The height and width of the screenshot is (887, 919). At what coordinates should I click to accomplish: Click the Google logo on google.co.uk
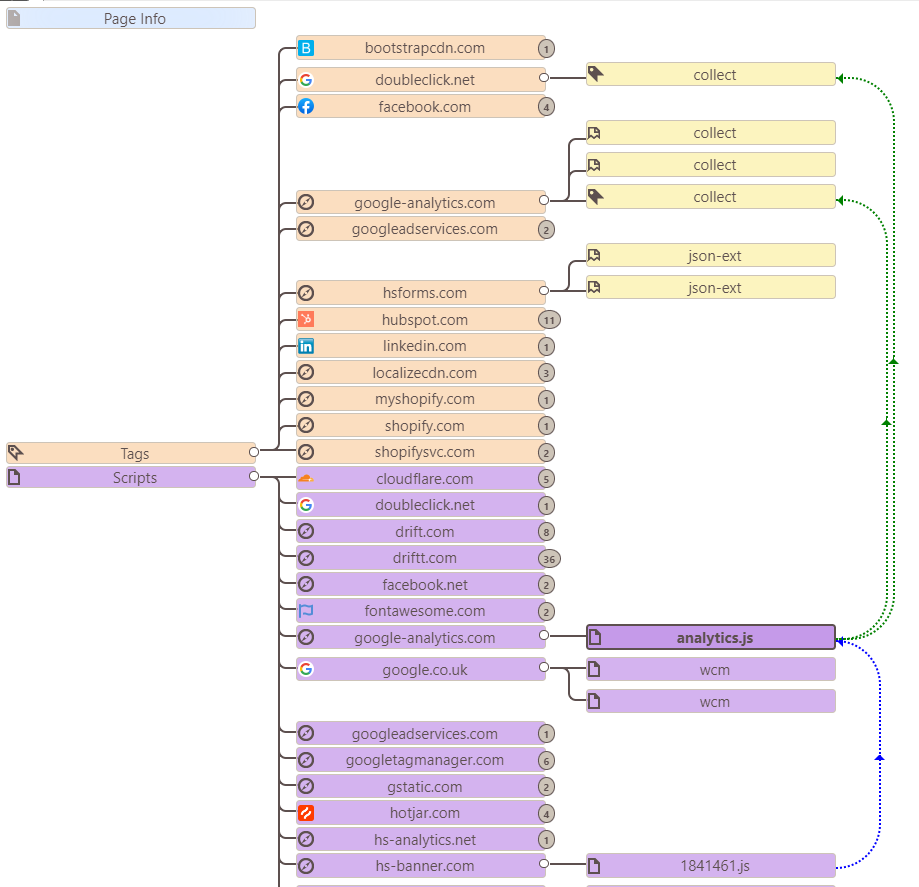click(x=306, y=670)
